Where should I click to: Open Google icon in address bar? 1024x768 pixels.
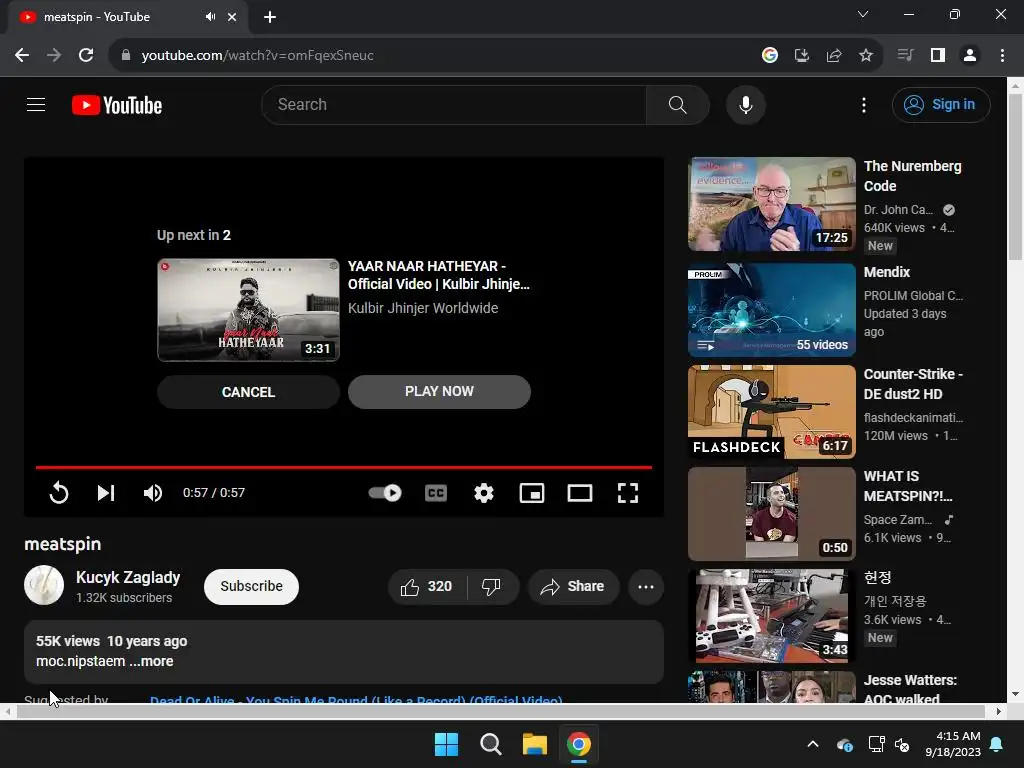pos(769,56)
